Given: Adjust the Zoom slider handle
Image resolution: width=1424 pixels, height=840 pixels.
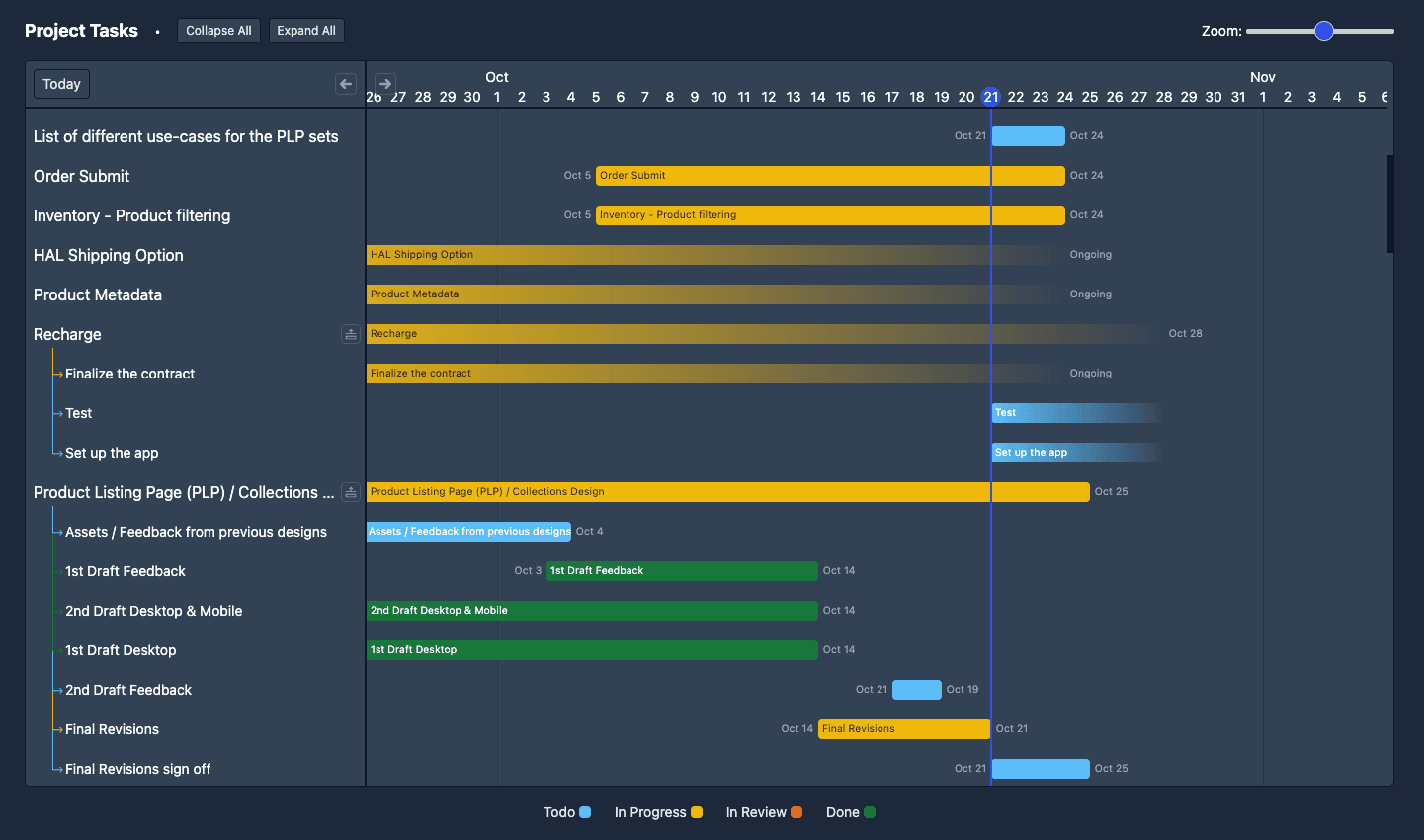Looking at the screenshot, I should 1324,31.
